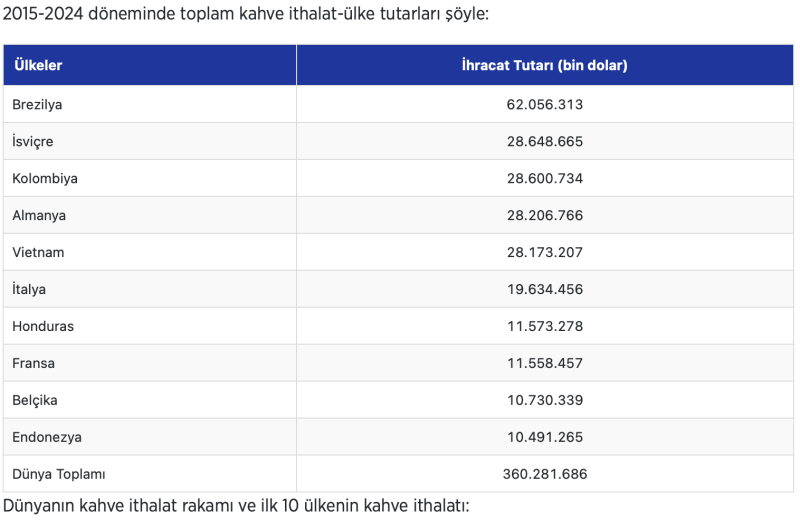Click the value 28.648.665
This screenshot has width=800, height=530.
coord(544,141)
